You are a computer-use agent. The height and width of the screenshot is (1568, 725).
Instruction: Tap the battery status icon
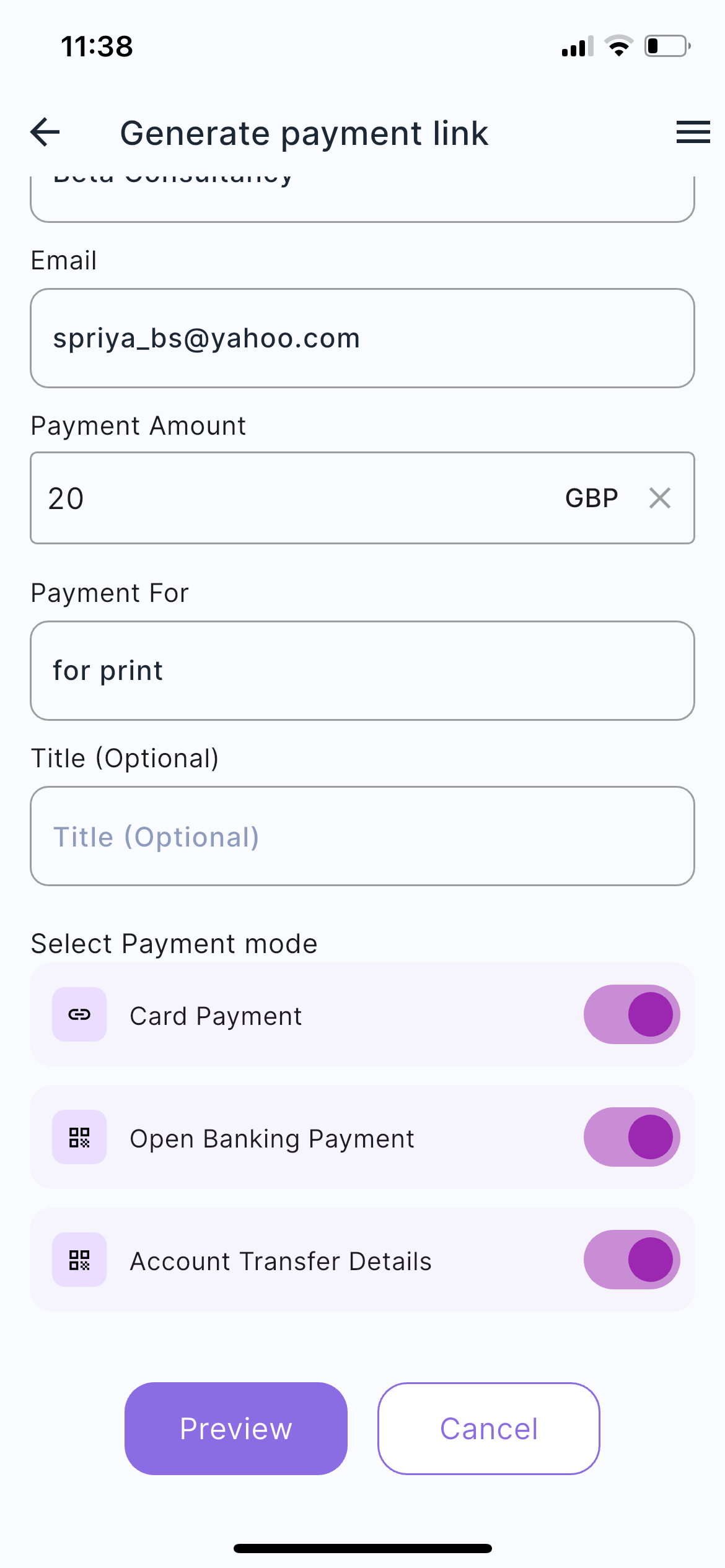tap(667, 46)
